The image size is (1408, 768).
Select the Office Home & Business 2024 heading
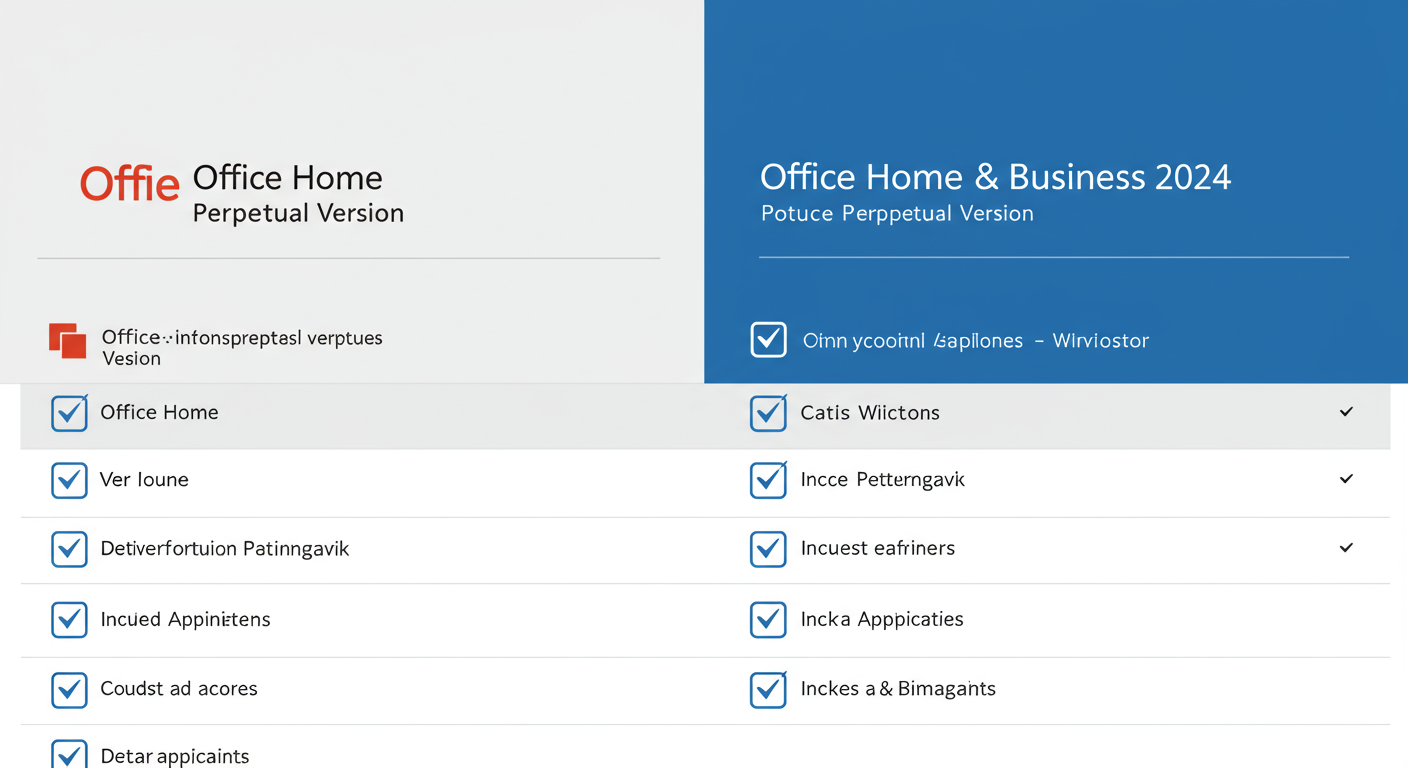(995, 177)
